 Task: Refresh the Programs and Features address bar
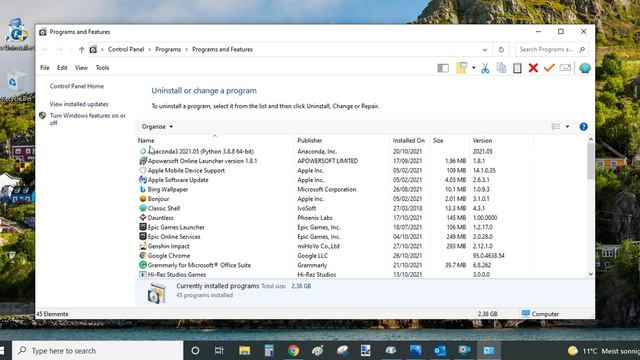click(x=501, y=49)
